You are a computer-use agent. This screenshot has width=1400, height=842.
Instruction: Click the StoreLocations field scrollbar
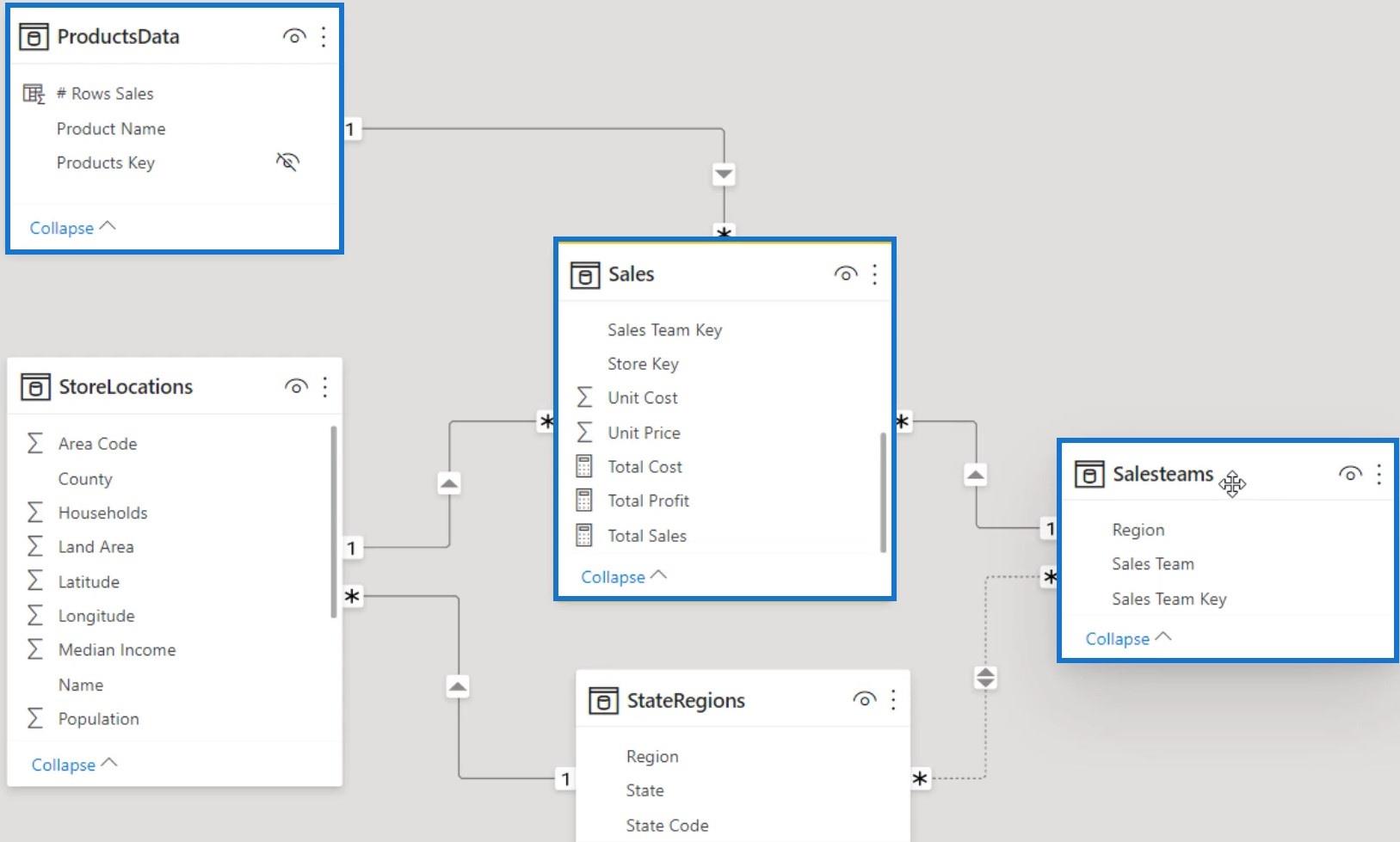(x=333, y=521)
